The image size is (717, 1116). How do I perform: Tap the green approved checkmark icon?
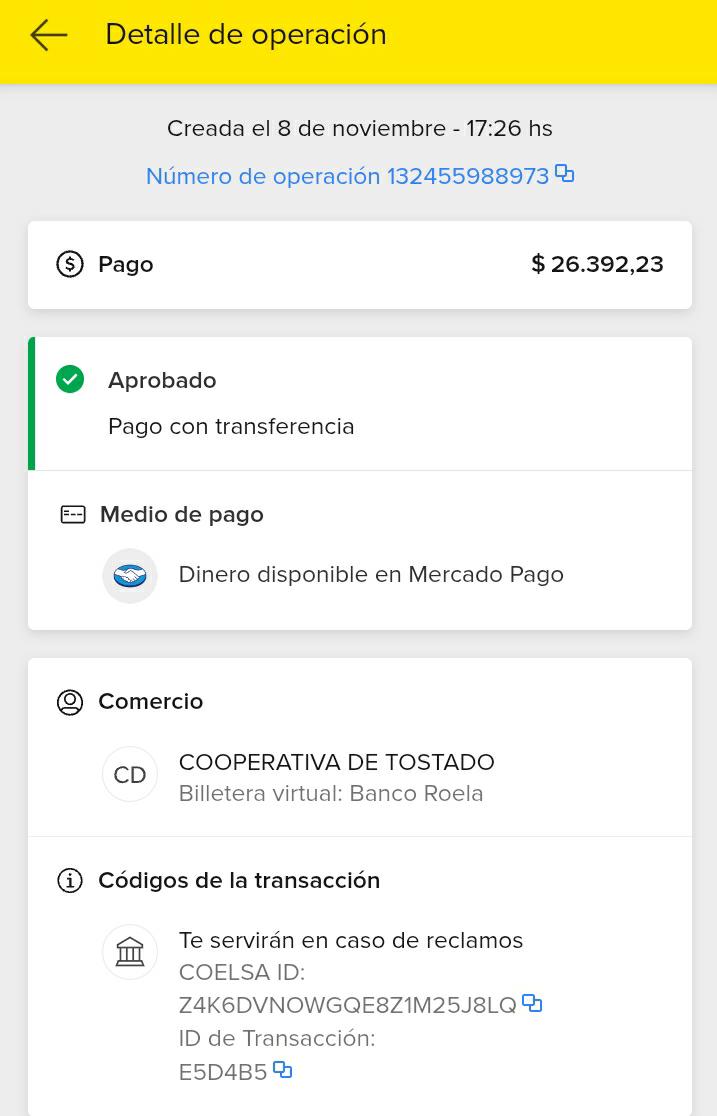[x=70, y=380]
